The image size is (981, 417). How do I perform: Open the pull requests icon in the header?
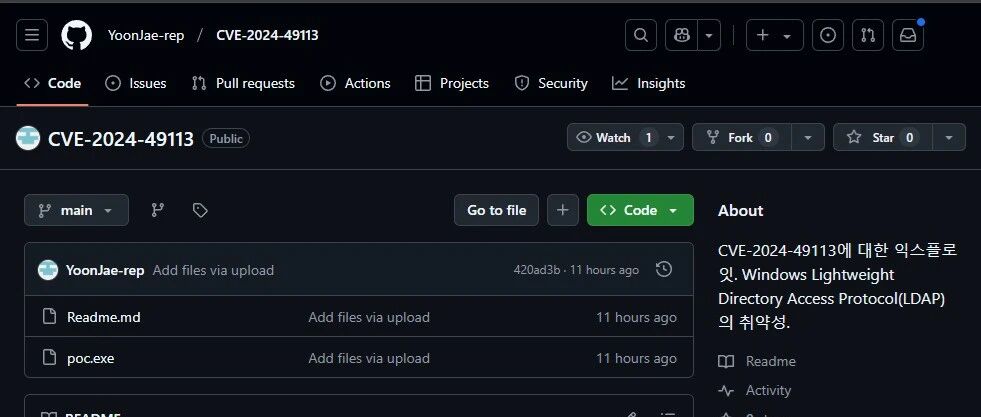868,35
